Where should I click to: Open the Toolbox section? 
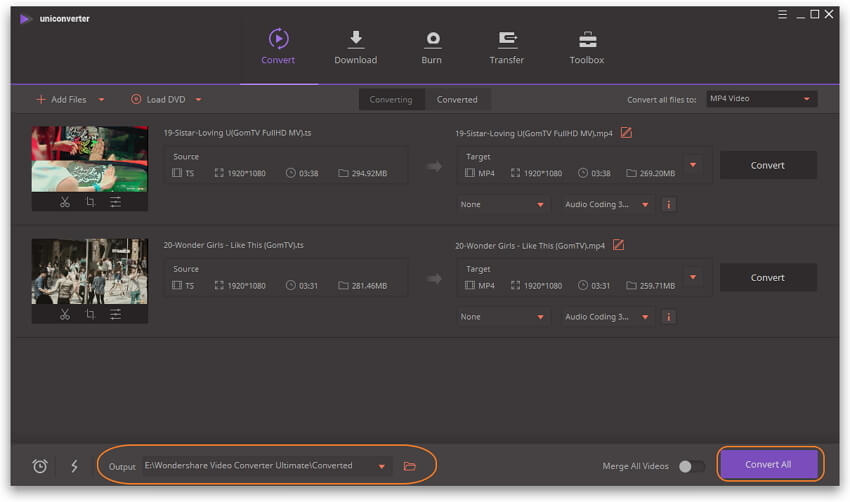pyautogui.click(x=587, y=47)
